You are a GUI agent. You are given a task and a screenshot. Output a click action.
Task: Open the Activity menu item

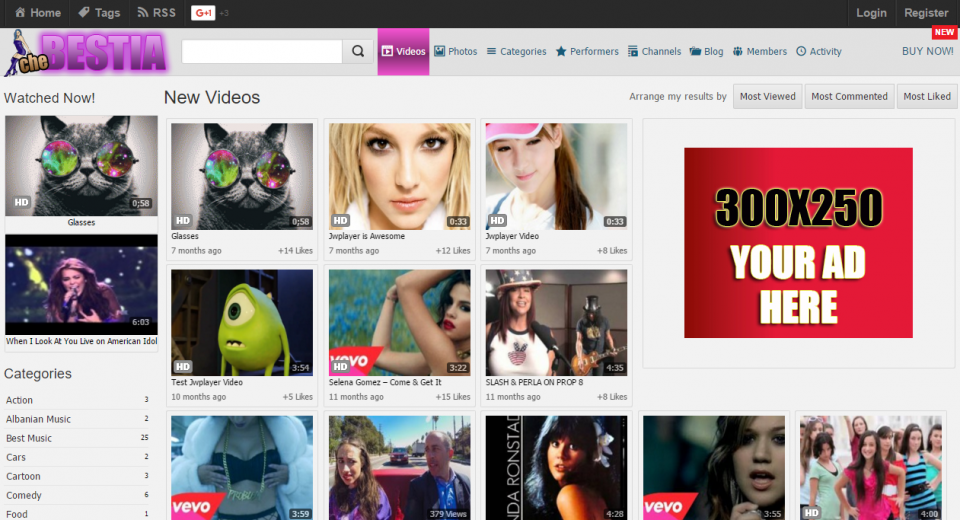point(819,51)
